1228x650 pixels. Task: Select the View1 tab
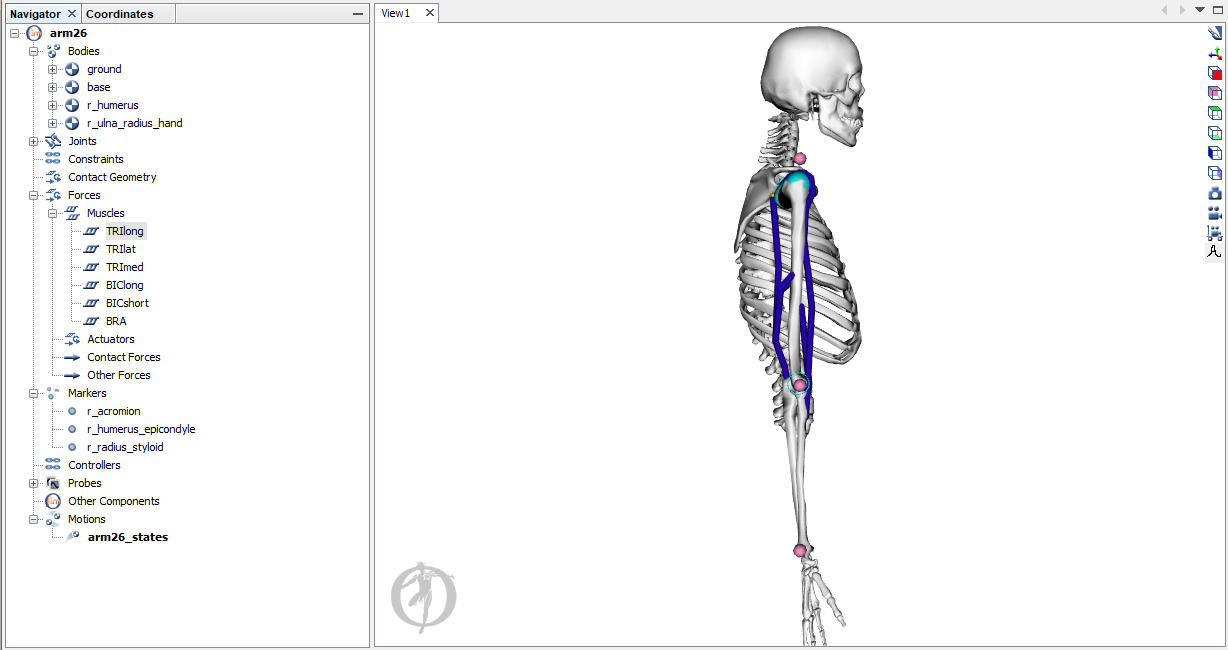coord(395,13)
